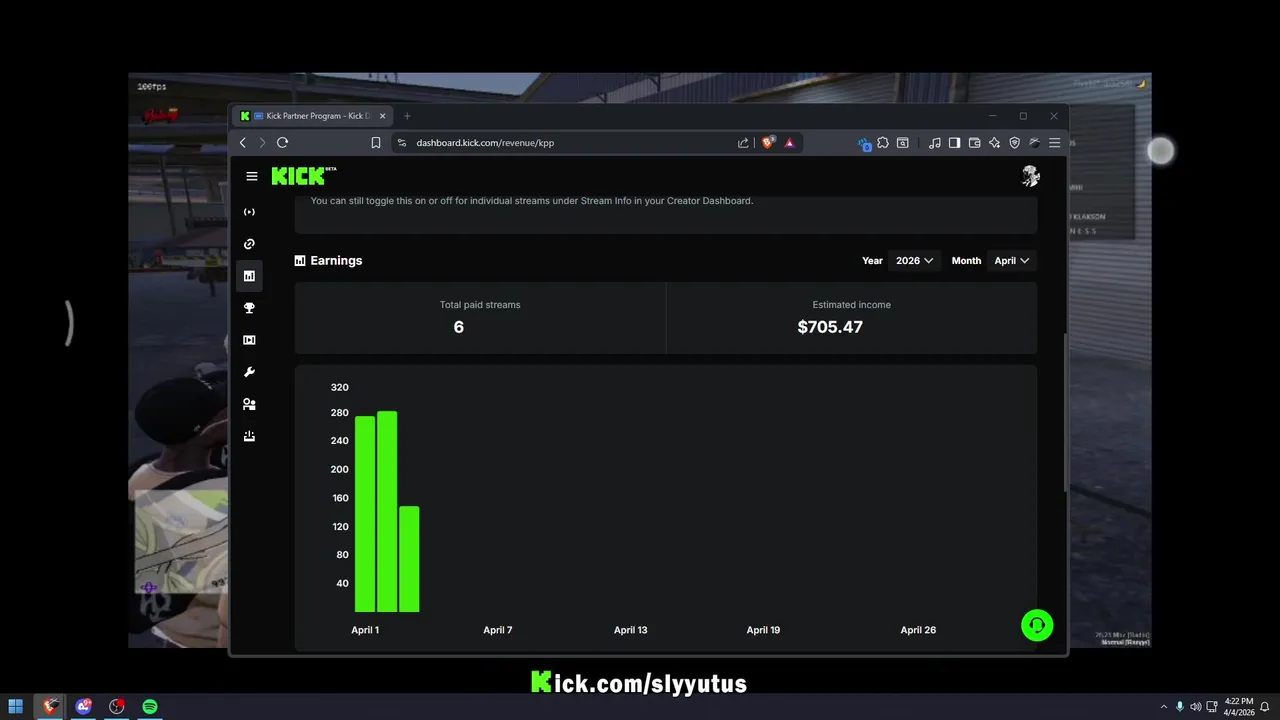Open the trophy achievements icon in sidebar
The width and height of the screenshot is (1280, 720).
(249, 308)
